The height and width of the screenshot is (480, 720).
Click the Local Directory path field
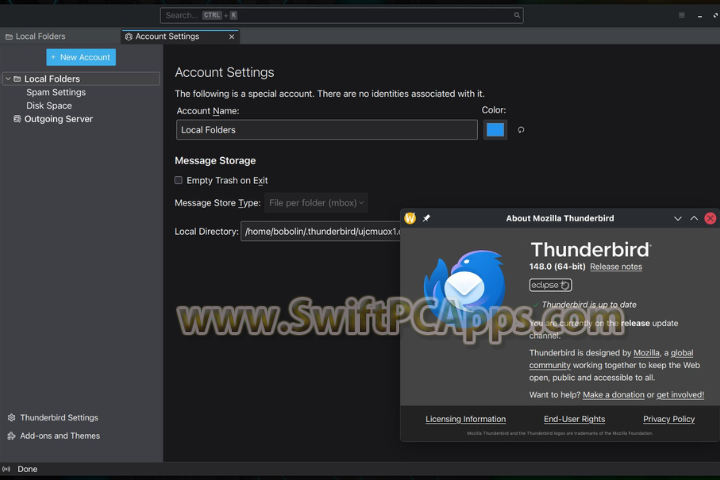click(321, 232)
